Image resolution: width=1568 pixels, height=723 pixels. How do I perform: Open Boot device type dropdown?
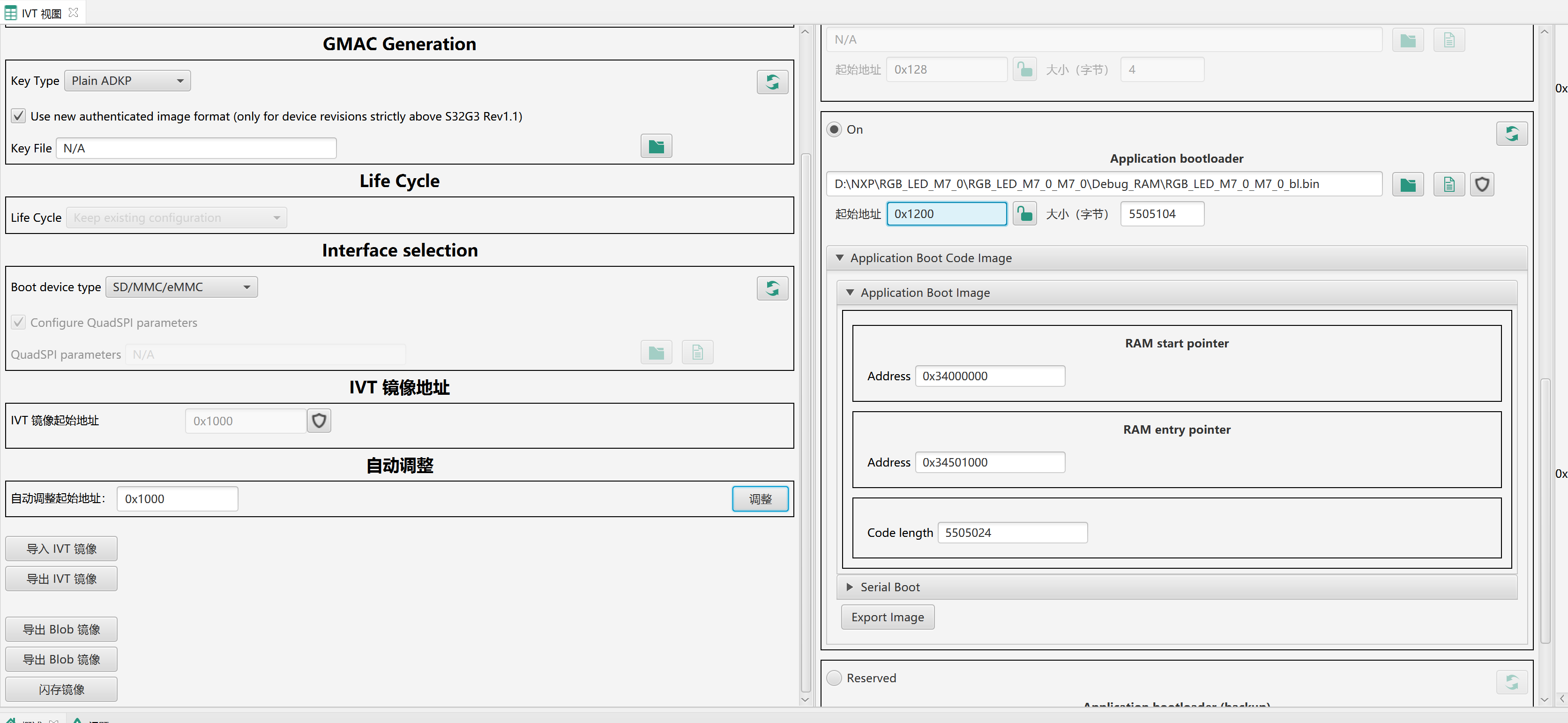click(181, 287)
